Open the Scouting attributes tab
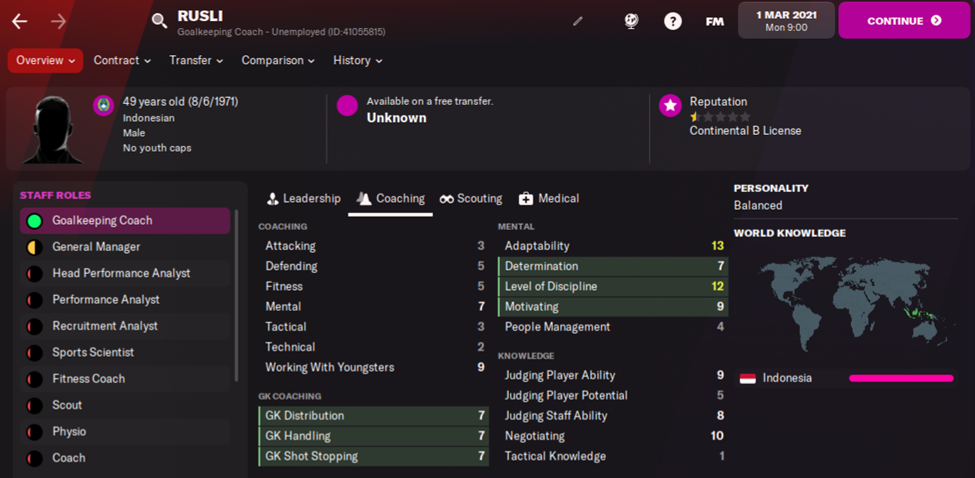This screenshot has height=478, width=975. [470, 199]
